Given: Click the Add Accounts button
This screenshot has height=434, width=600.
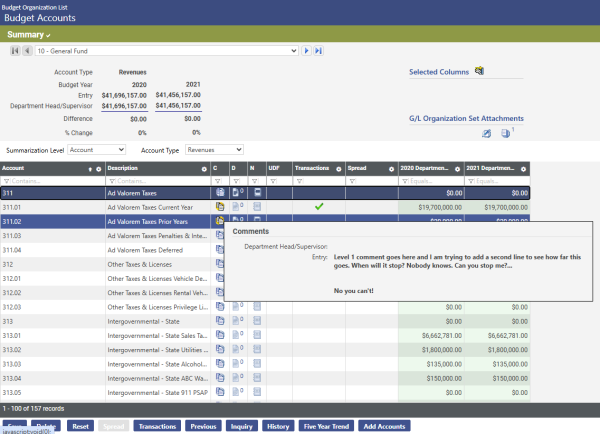Looking at the screenshot, I should coord(384,426).
